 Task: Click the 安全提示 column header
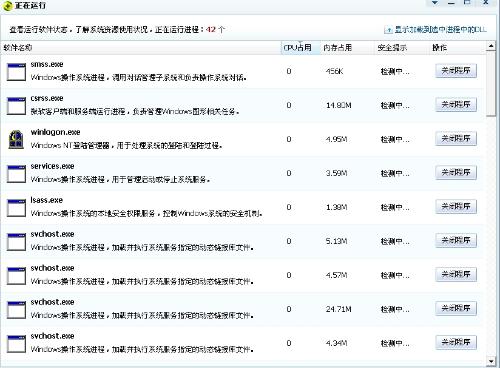(392, 48)
